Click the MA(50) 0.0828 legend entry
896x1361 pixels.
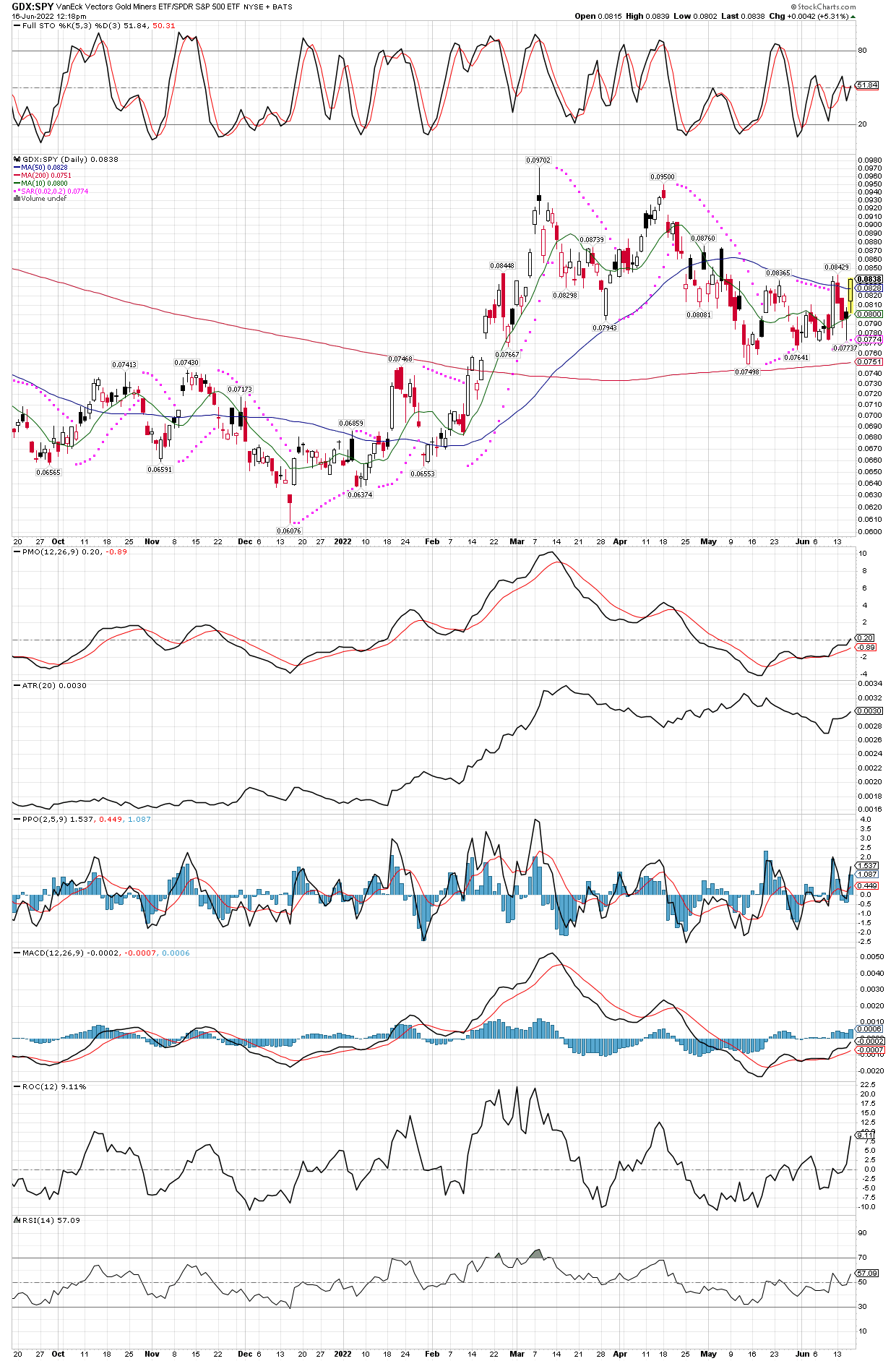click(x=44, y=168)
